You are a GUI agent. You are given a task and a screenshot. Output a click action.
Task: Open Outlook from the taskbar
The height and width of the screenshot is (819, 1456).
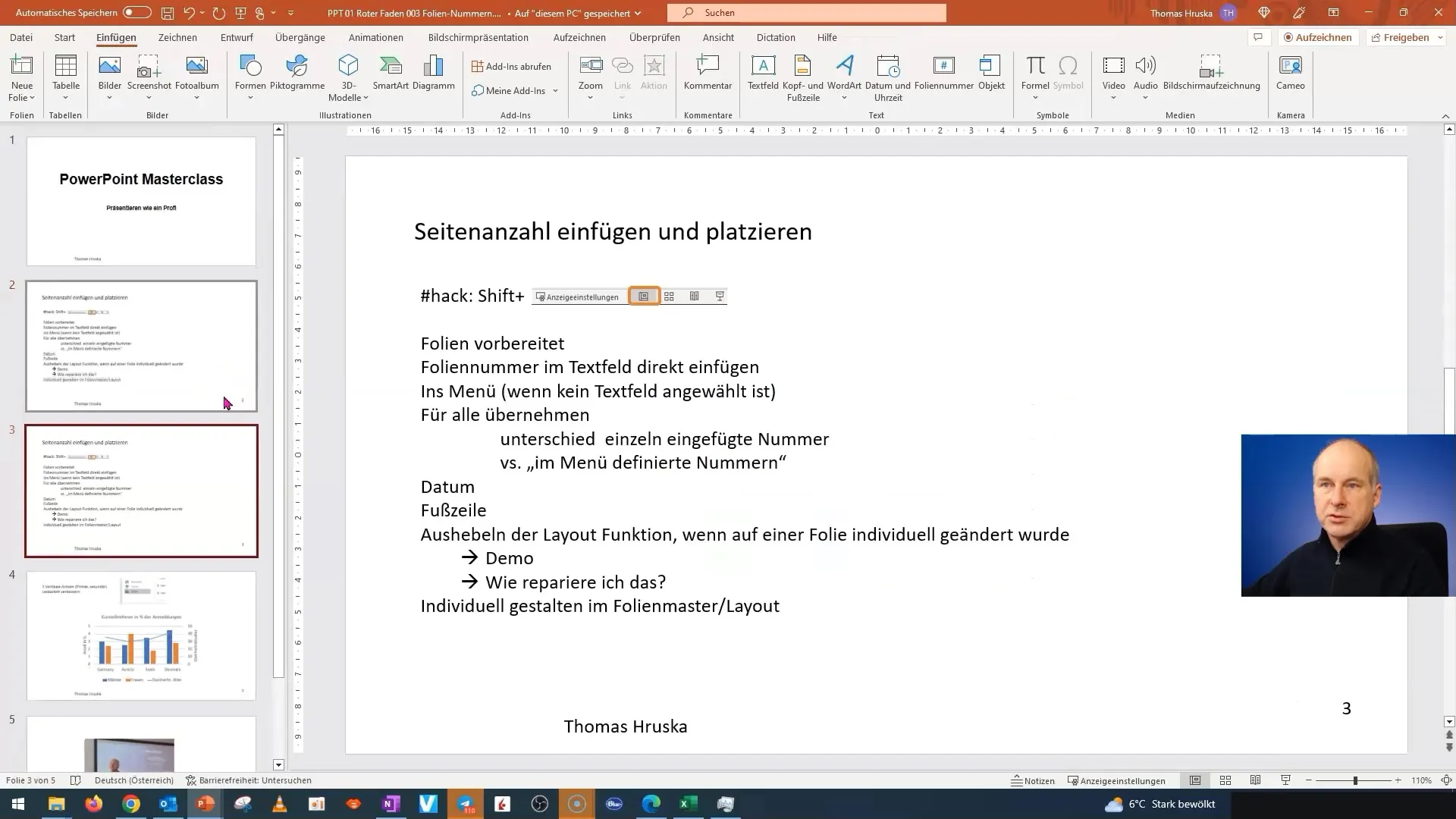[168, 804]
